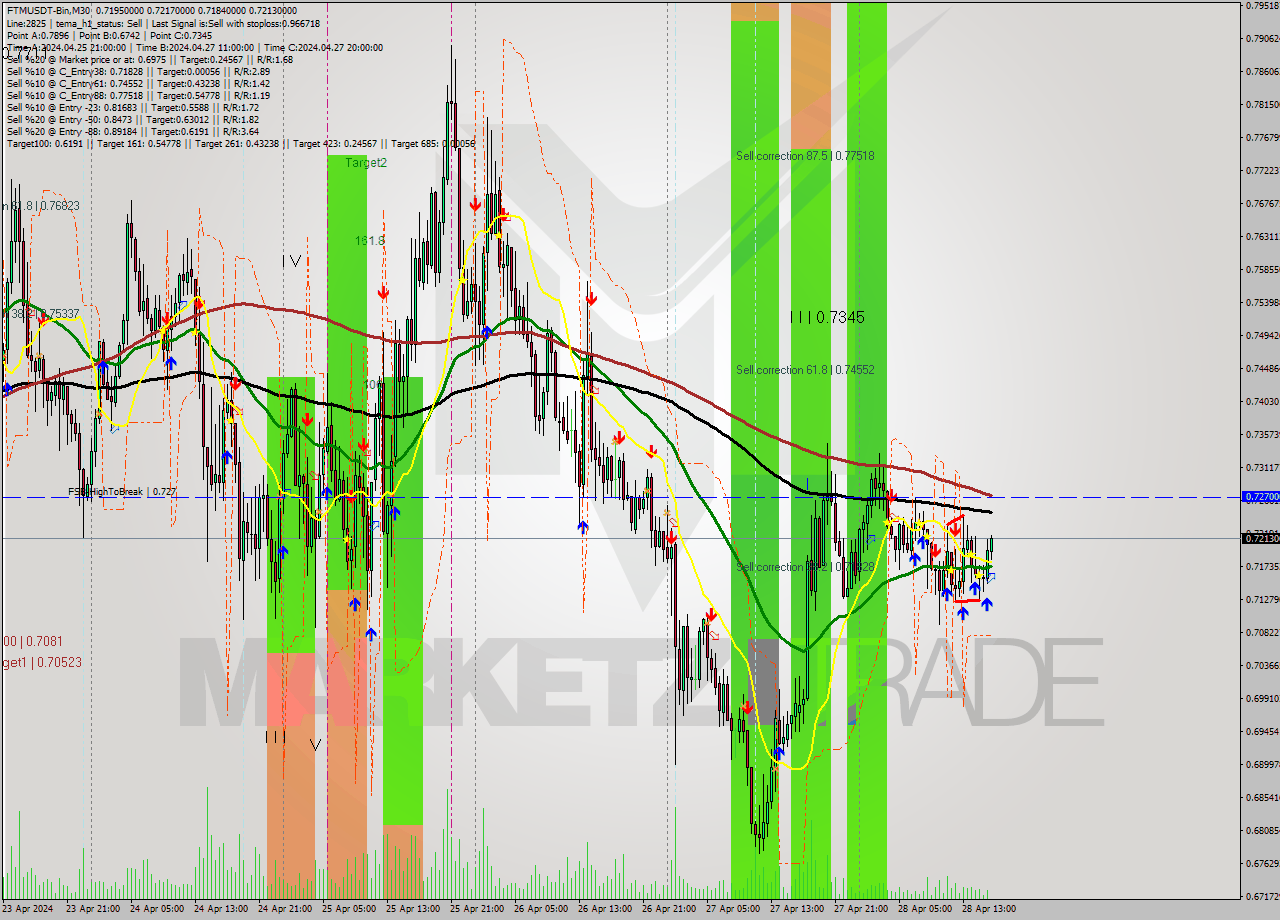Click the 0.79518 price axis value
Viewport: 1280px width, 920px height.
1263,6
